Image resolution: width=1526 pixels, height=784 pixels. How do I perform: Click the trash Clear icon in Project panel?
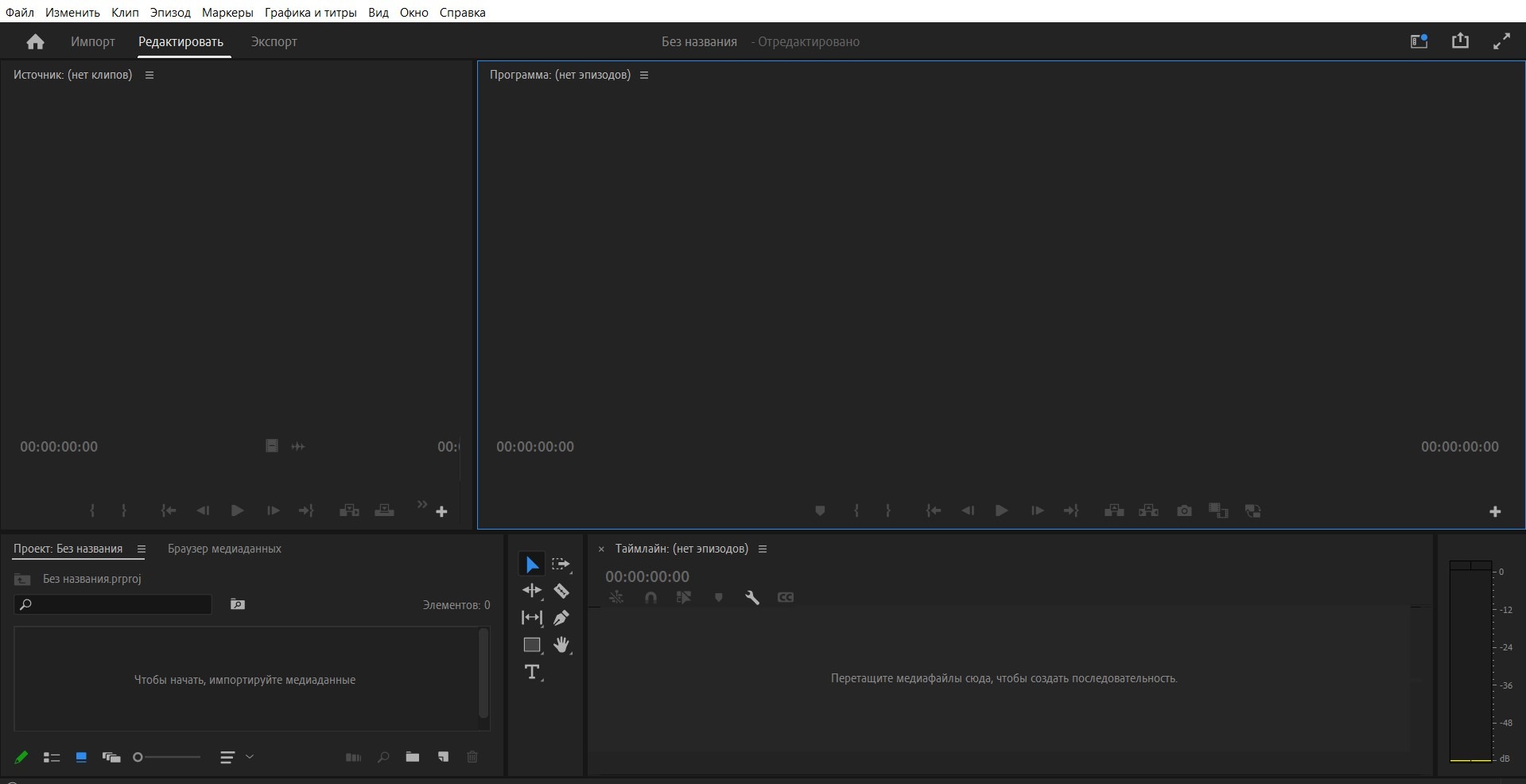point(472,757)
